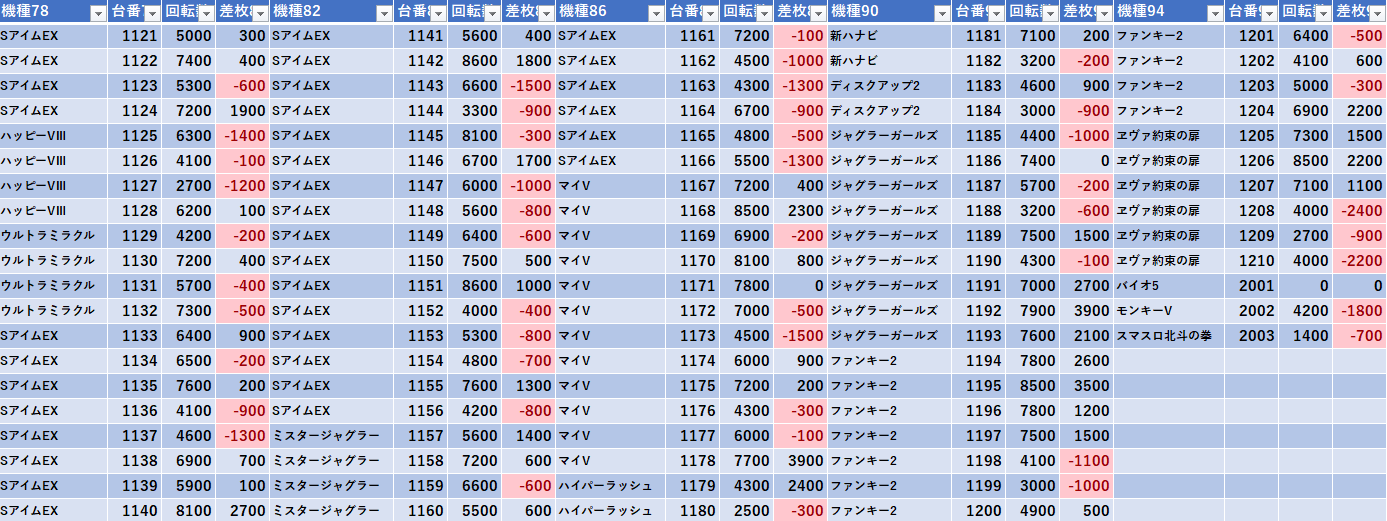Screen dimensions: 1387x521
Task: Click the 8100 回転 cell in row 1145
Action: tap(475, 136)
